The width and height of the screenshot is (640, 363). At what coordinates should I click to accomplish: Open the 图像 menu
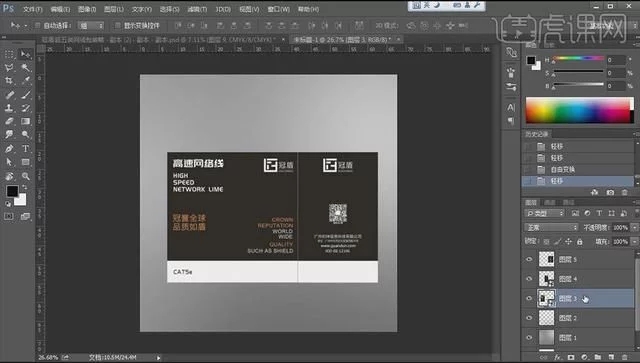pyautogui.click(x=87, y=9)
